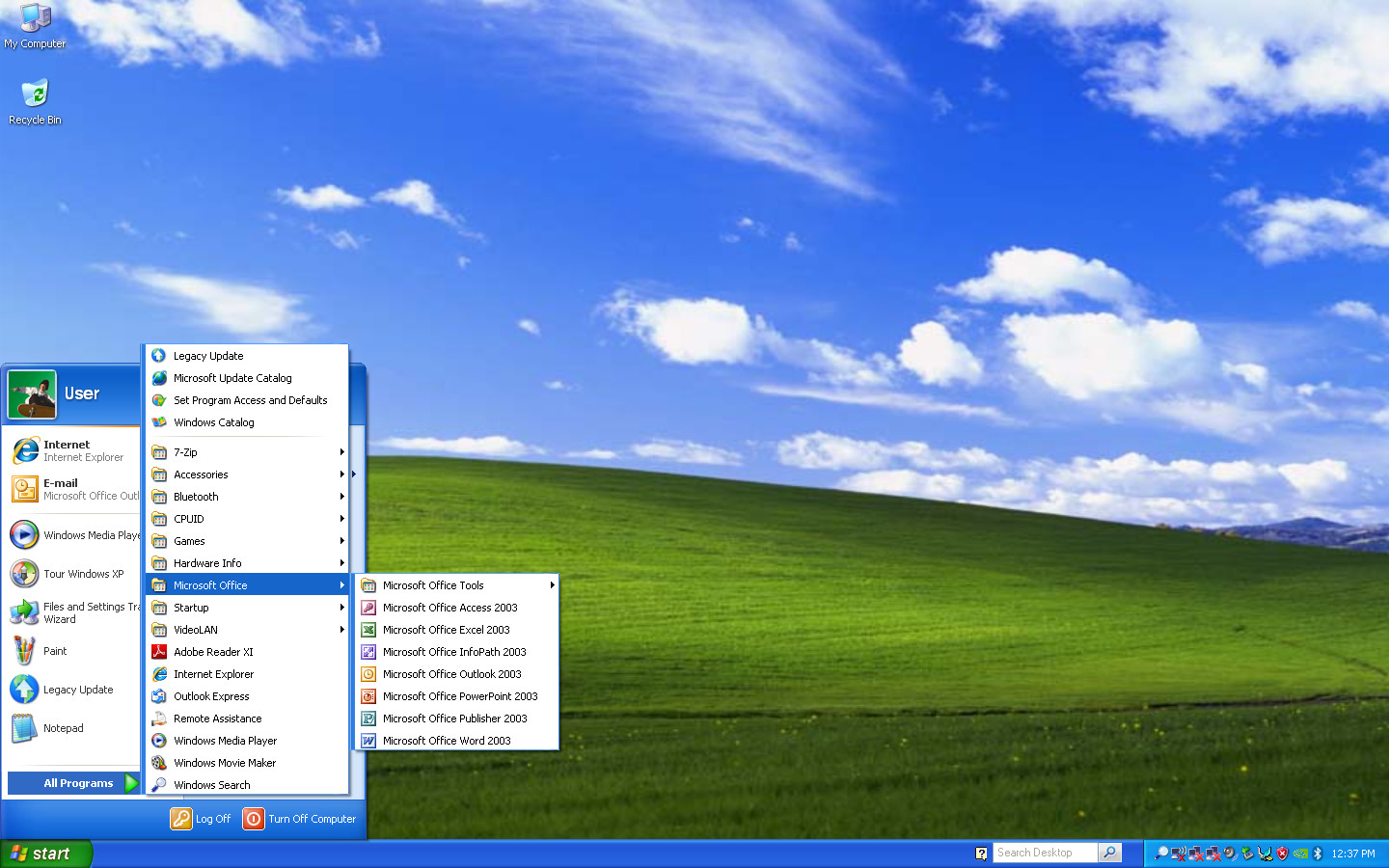Open Windows Catalog

[247, 422]
